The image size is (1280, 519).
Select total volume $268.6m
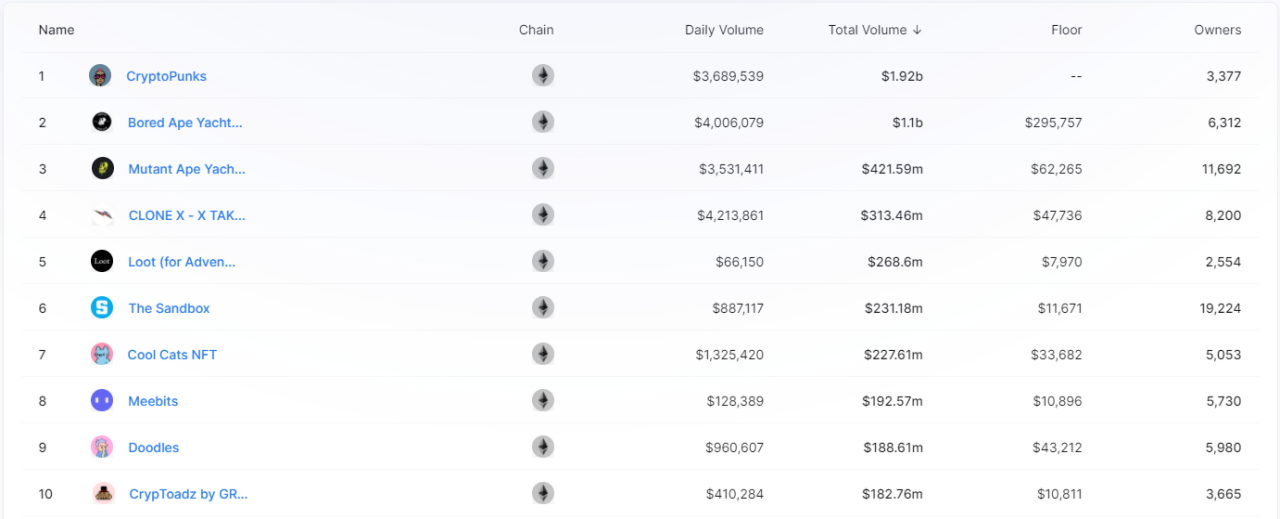(895, 262)
